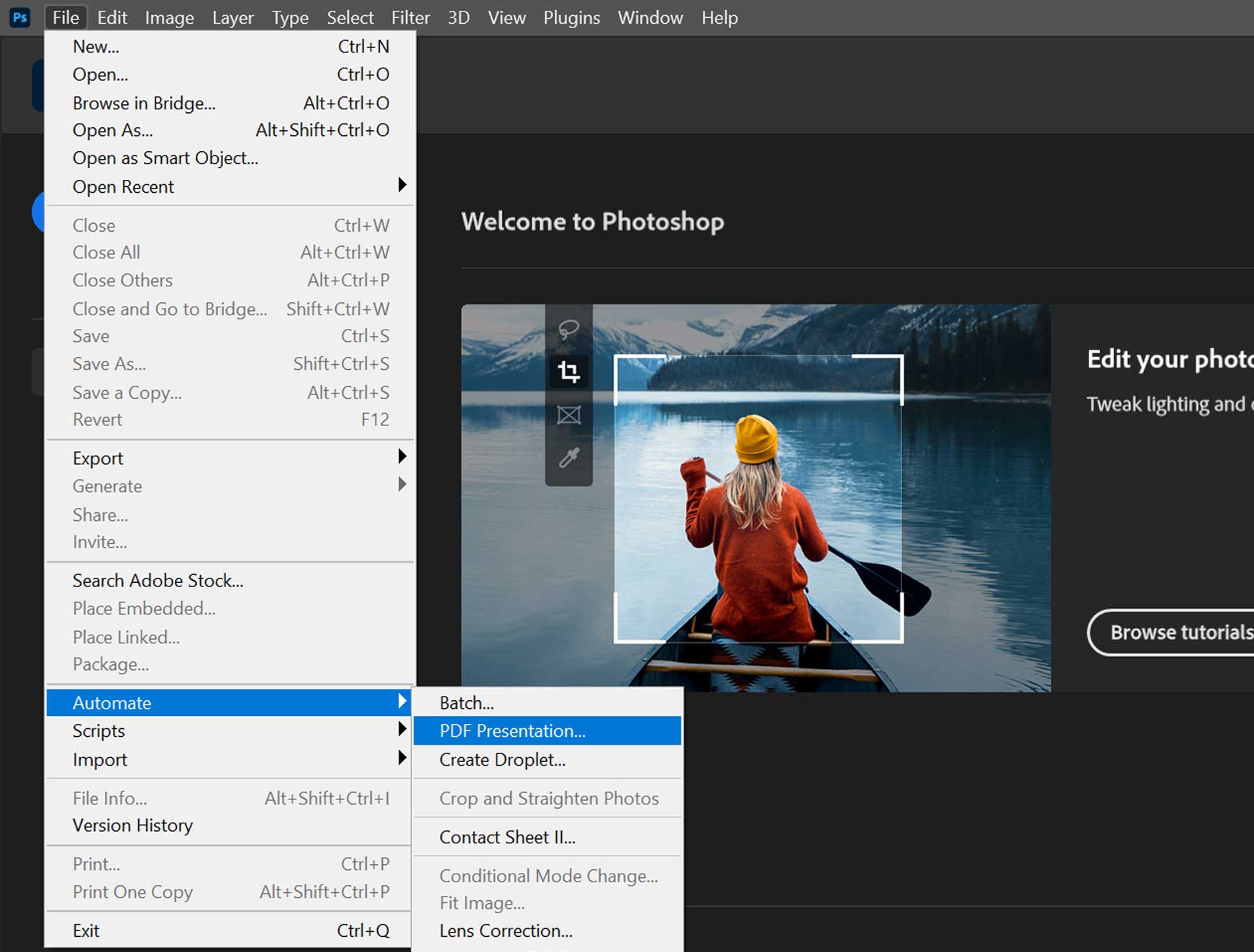Open the File menu
The image size is (1254, 952).
tap(65, 17)
